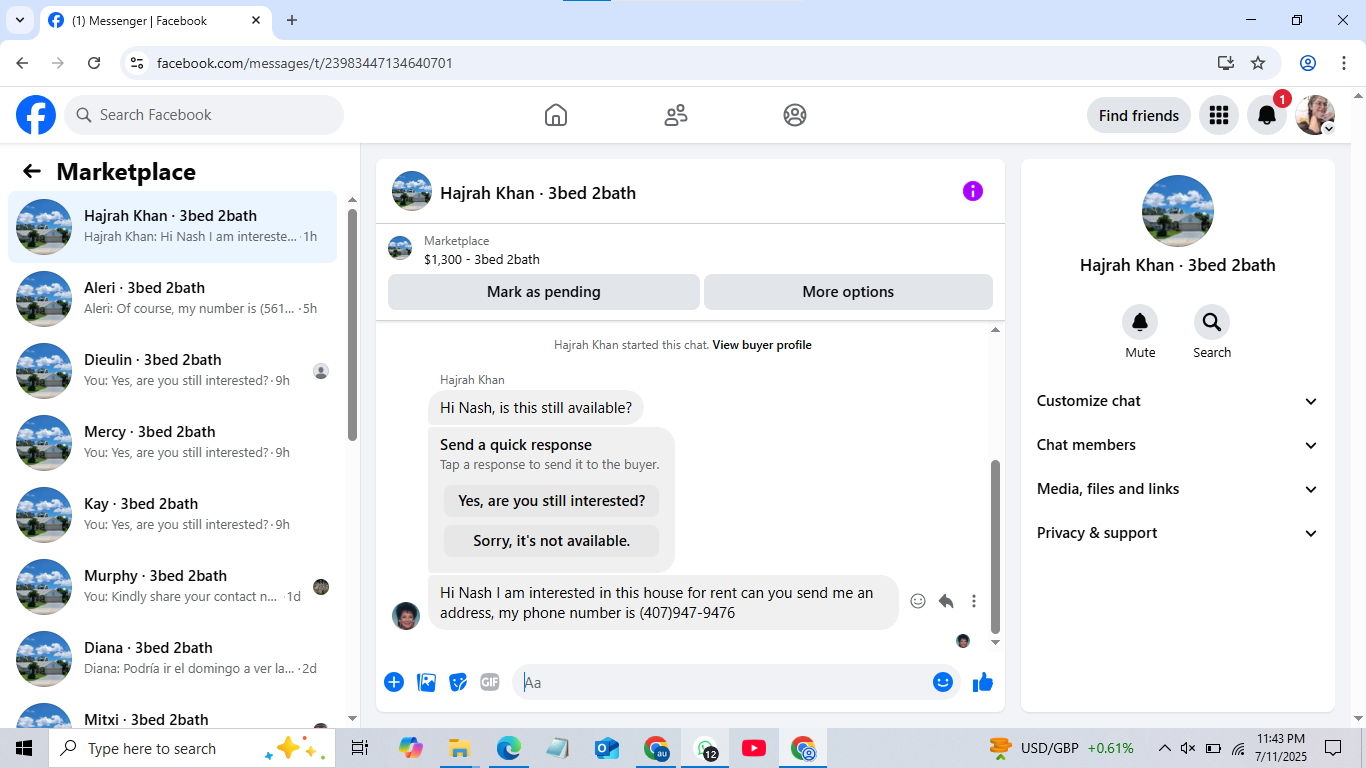This screenshot has height=768, width=1366.
Task: Open the Friends icon in top navigation
Action: pos(676,115)
